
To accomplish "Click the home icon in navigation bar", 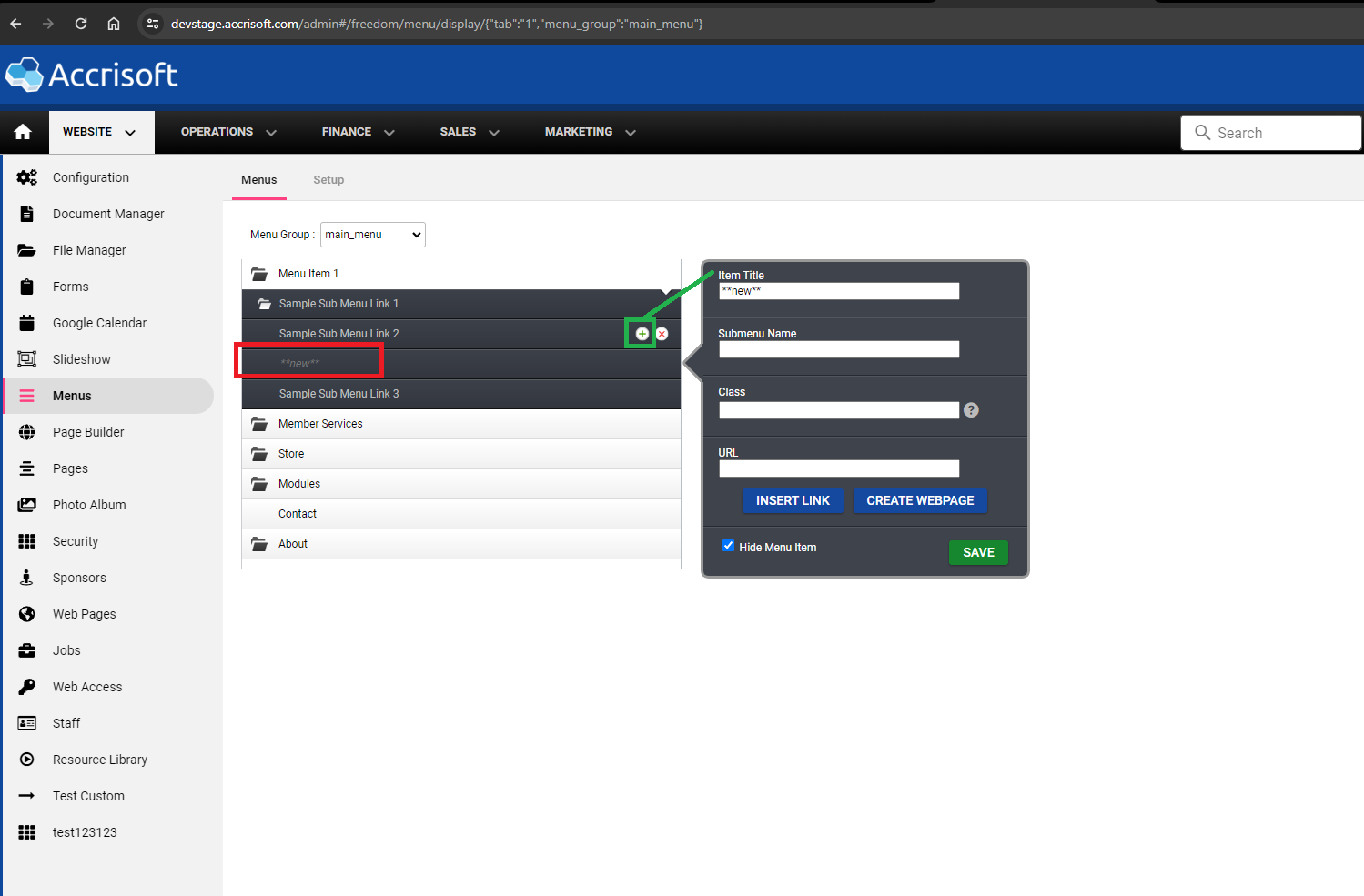I will pos(23,132).
